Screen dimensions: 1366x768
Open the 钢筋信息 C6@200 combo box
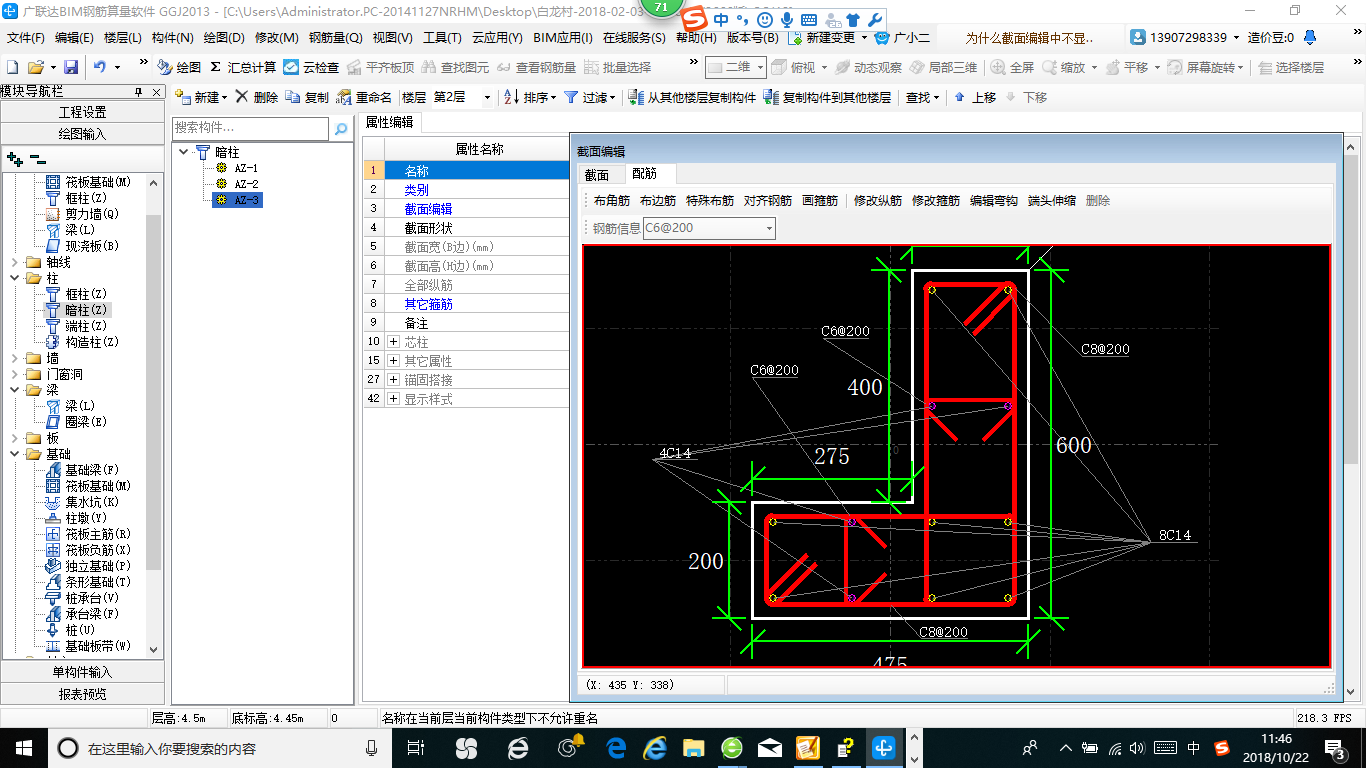[x=708, y=228]
